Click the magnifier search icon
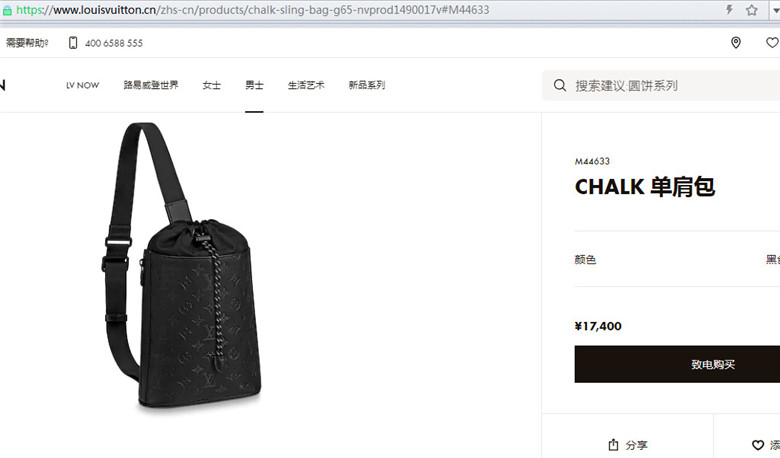The height and width of the screenshot is (458, 780). (x=560, y=85)
